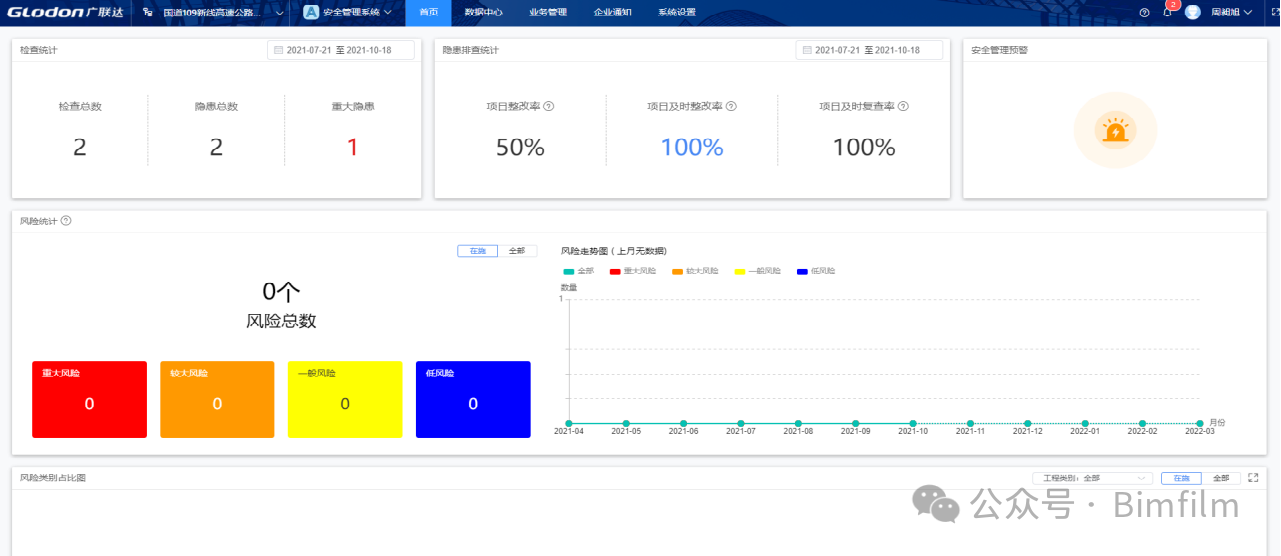The width and height of the screenshot is (1281, 556).
Task: Click the 检查总数 value 2
Action: click(x=80, y=148)
